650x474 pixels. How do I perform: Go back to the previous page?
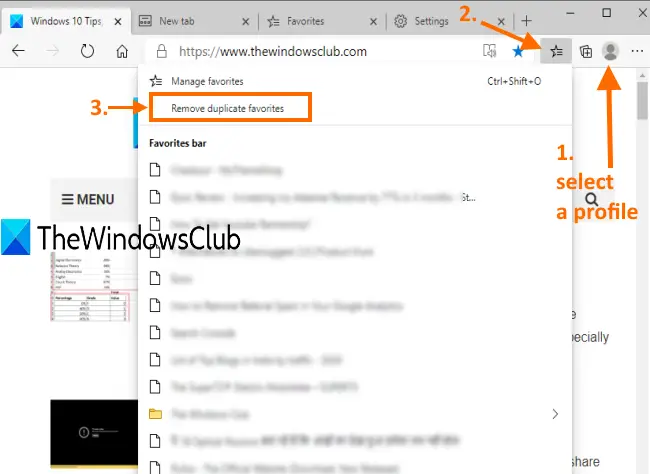point(18,51)
